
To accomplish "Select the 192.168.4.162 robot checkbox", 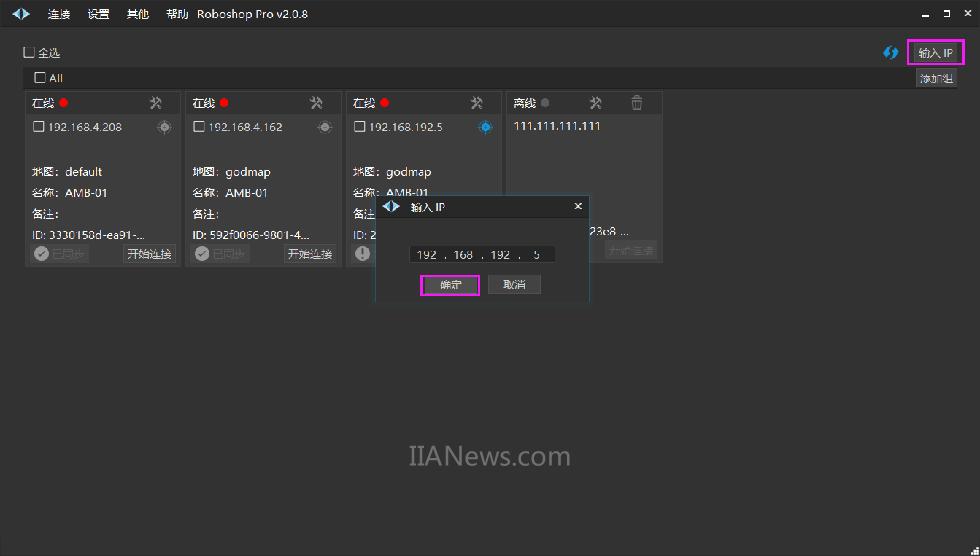I will click(x=199, y=127).
